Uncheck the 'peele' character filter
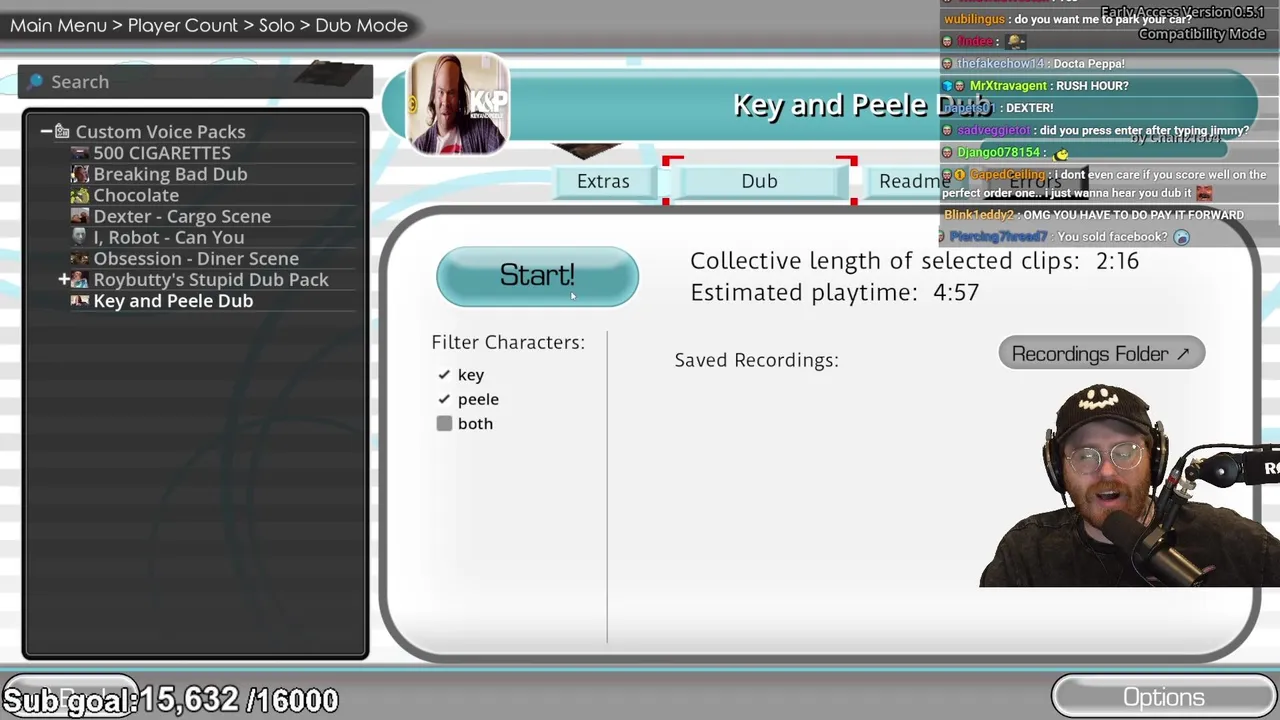1280x720 pixels. (444, 399)
